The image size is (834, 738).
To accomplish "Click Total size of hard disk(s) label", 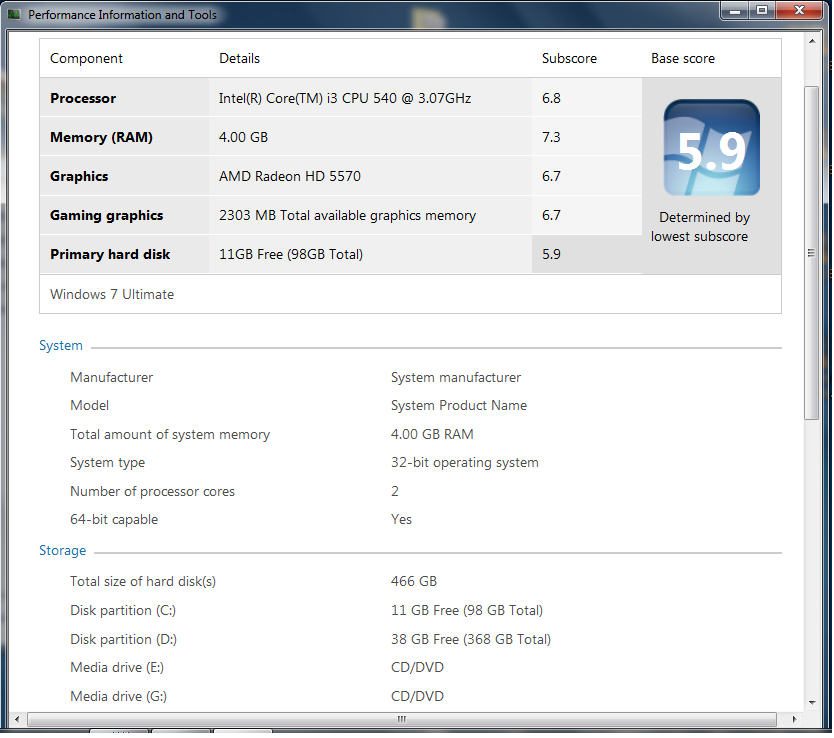I will (143, 582).
